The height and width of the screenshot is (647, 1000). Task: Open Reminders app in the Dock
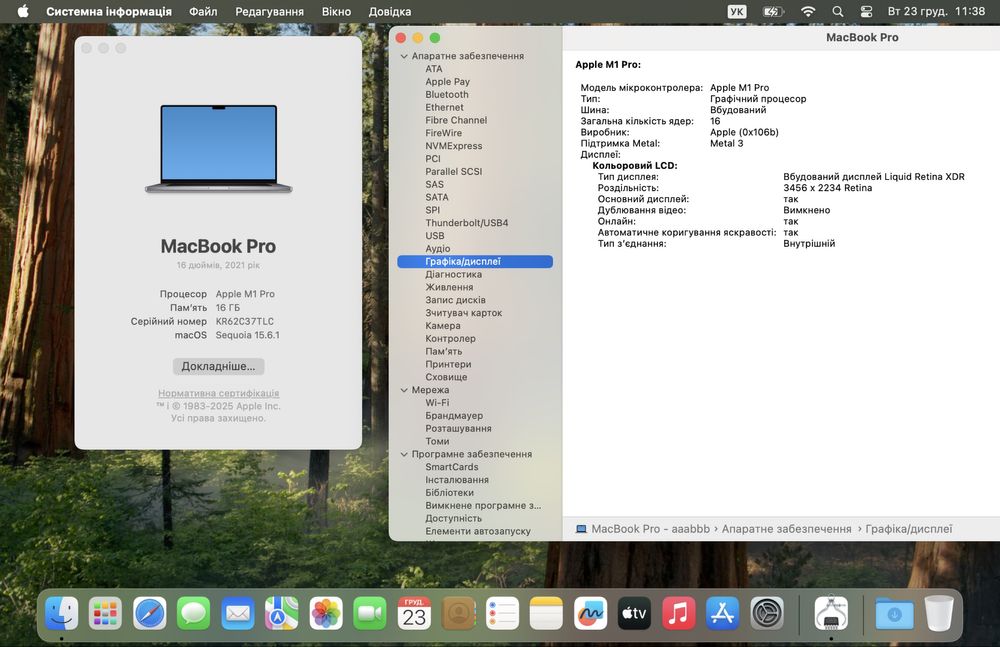[x=503, y=614]
